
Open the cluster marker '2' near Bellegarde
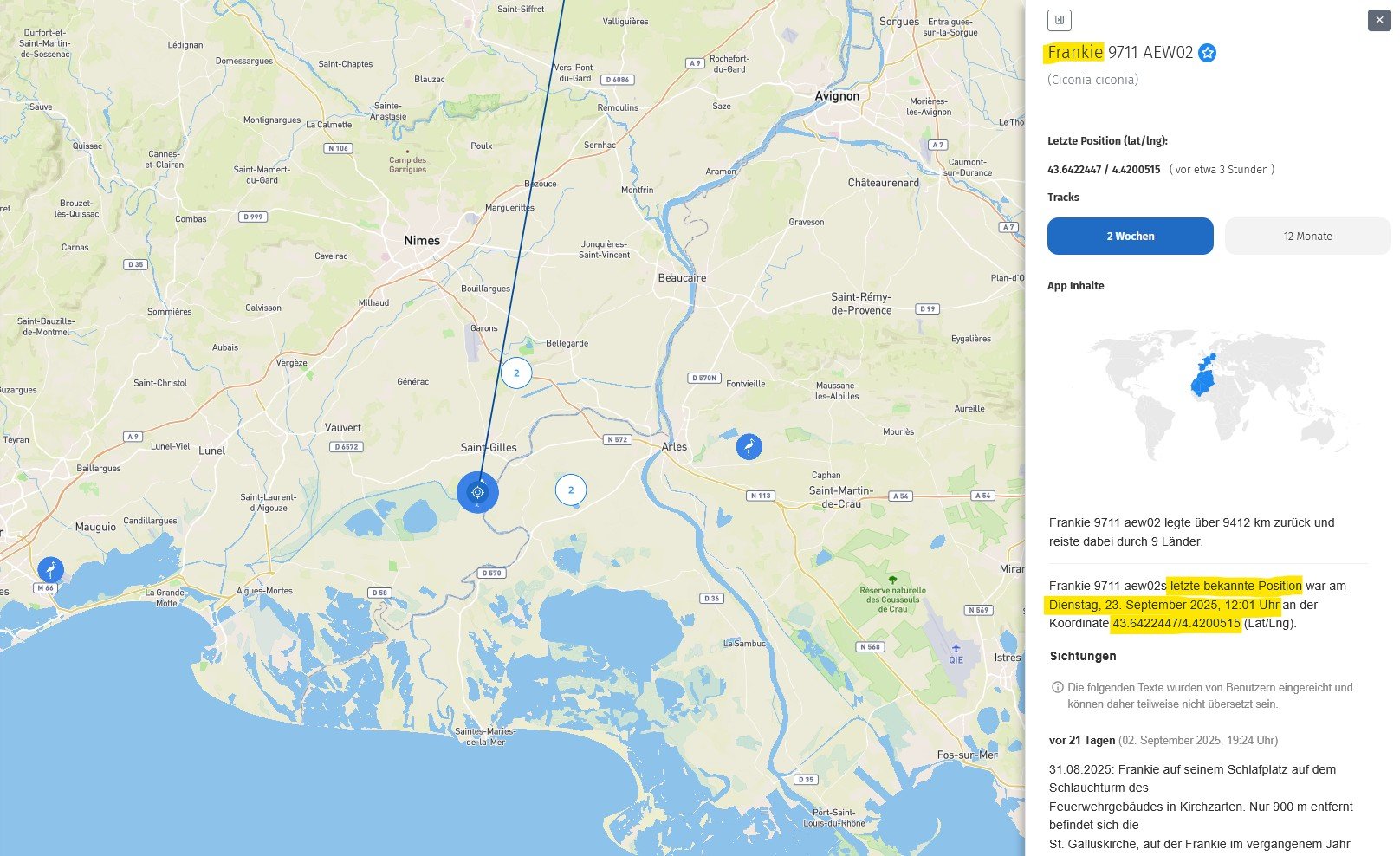(x=516, y=373)
